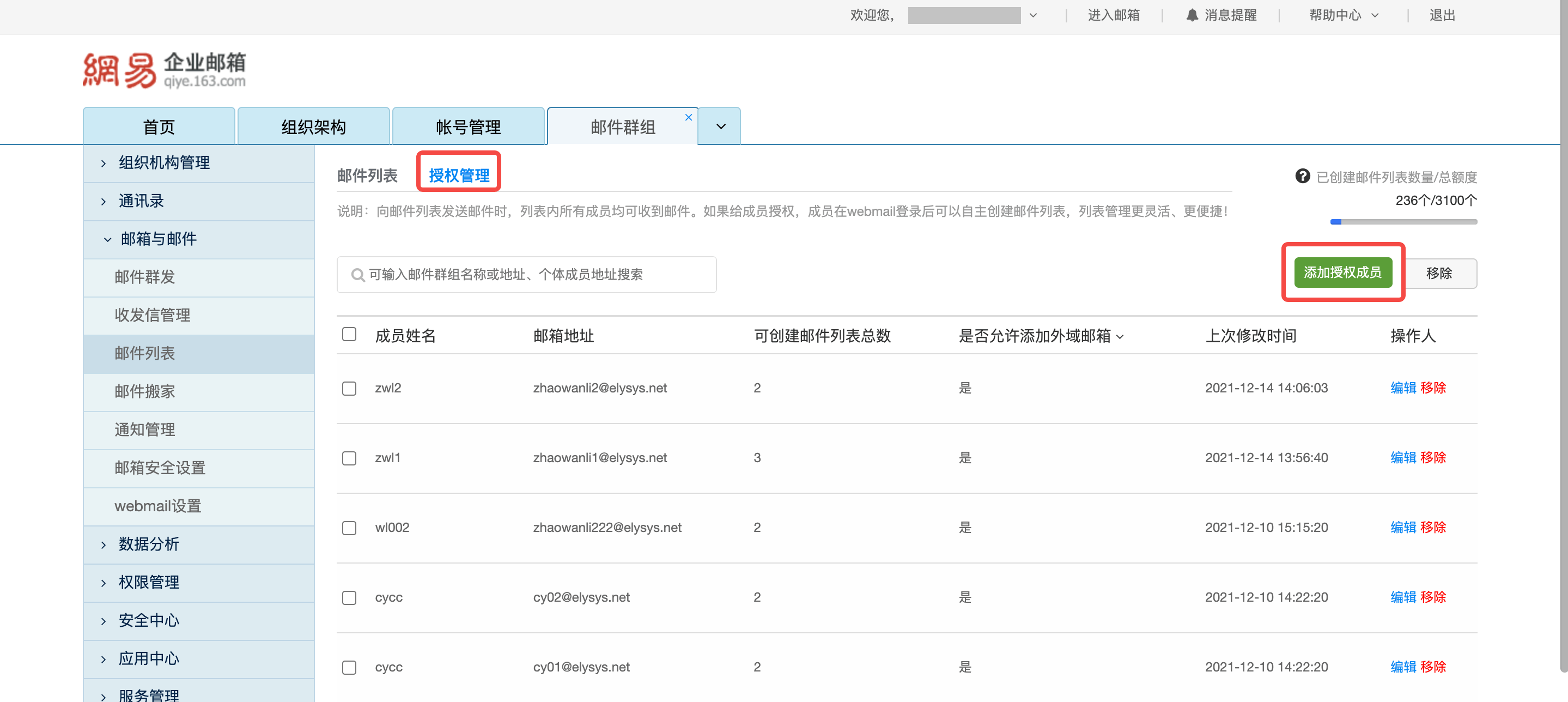Switch to the 帐号管理 tab

click(x=468, y=126)
